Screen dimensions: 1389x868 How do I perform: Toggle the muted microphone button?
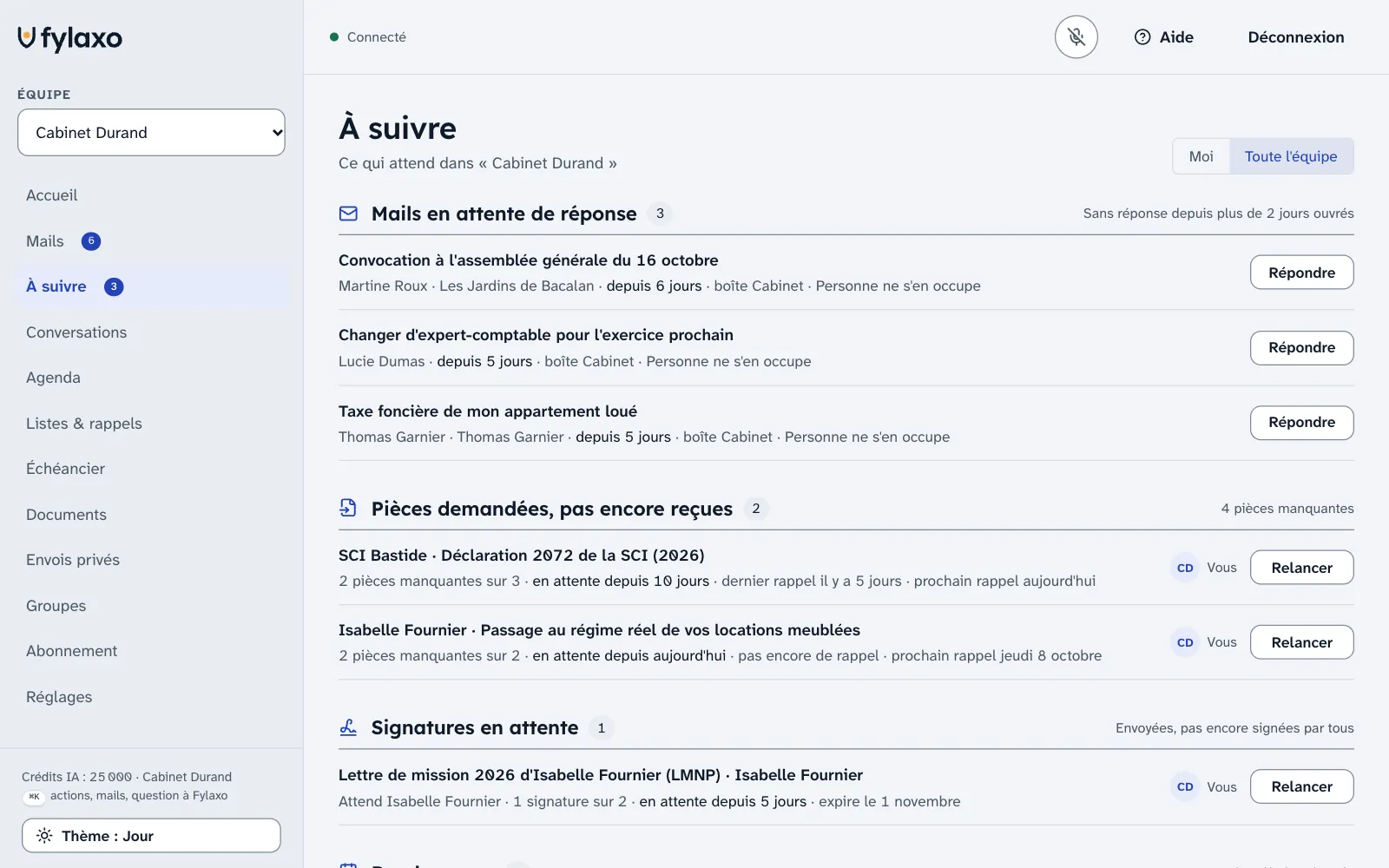(1076, 37)
